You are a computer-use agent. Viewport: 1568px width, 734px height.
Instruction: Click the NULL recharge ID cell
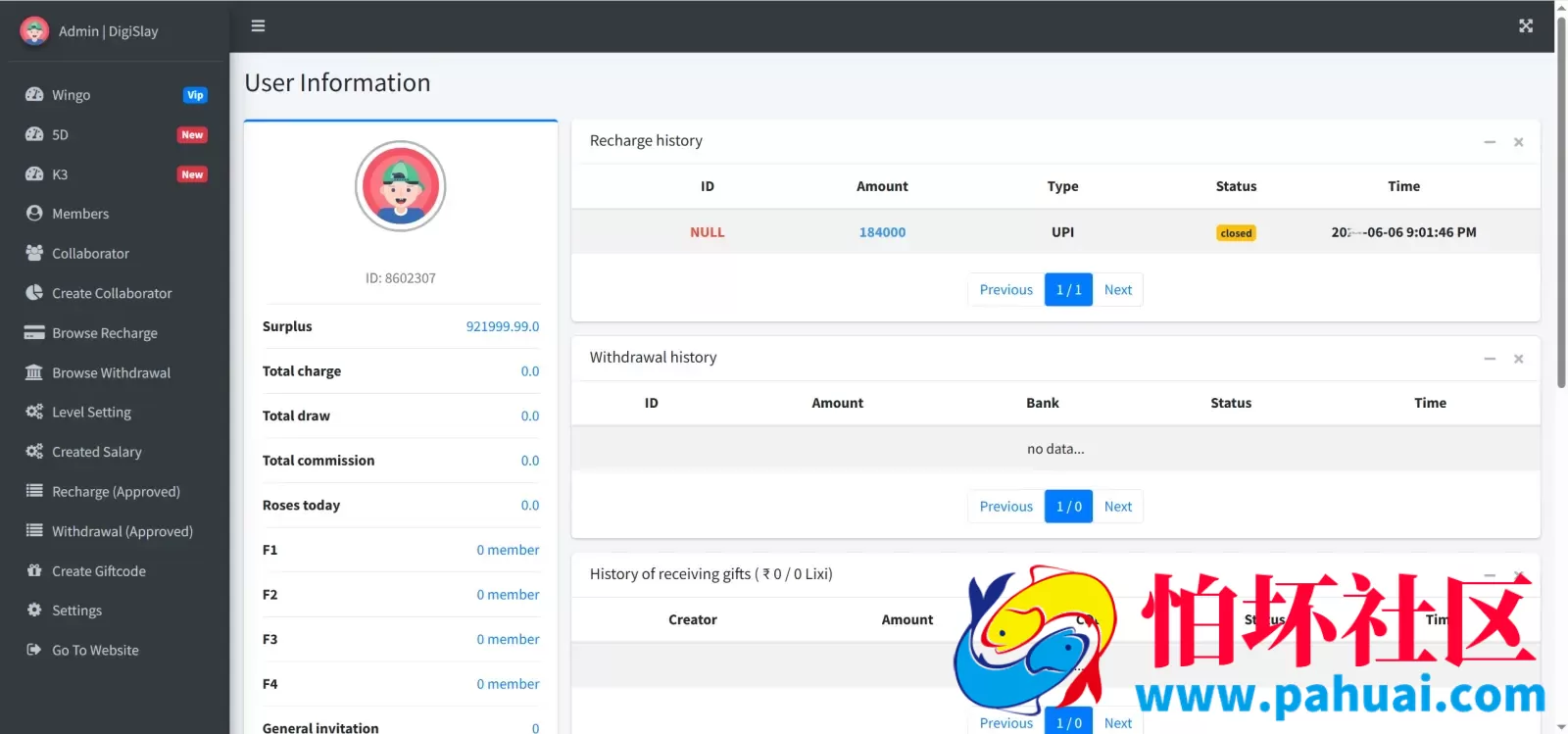tap(707, 232)
